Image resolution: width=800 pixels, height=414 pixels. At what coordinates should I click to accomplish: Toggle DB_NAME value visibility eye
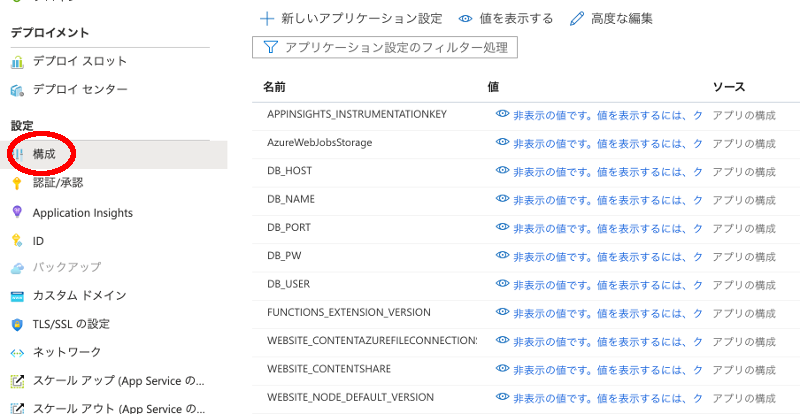coord(503,199)
